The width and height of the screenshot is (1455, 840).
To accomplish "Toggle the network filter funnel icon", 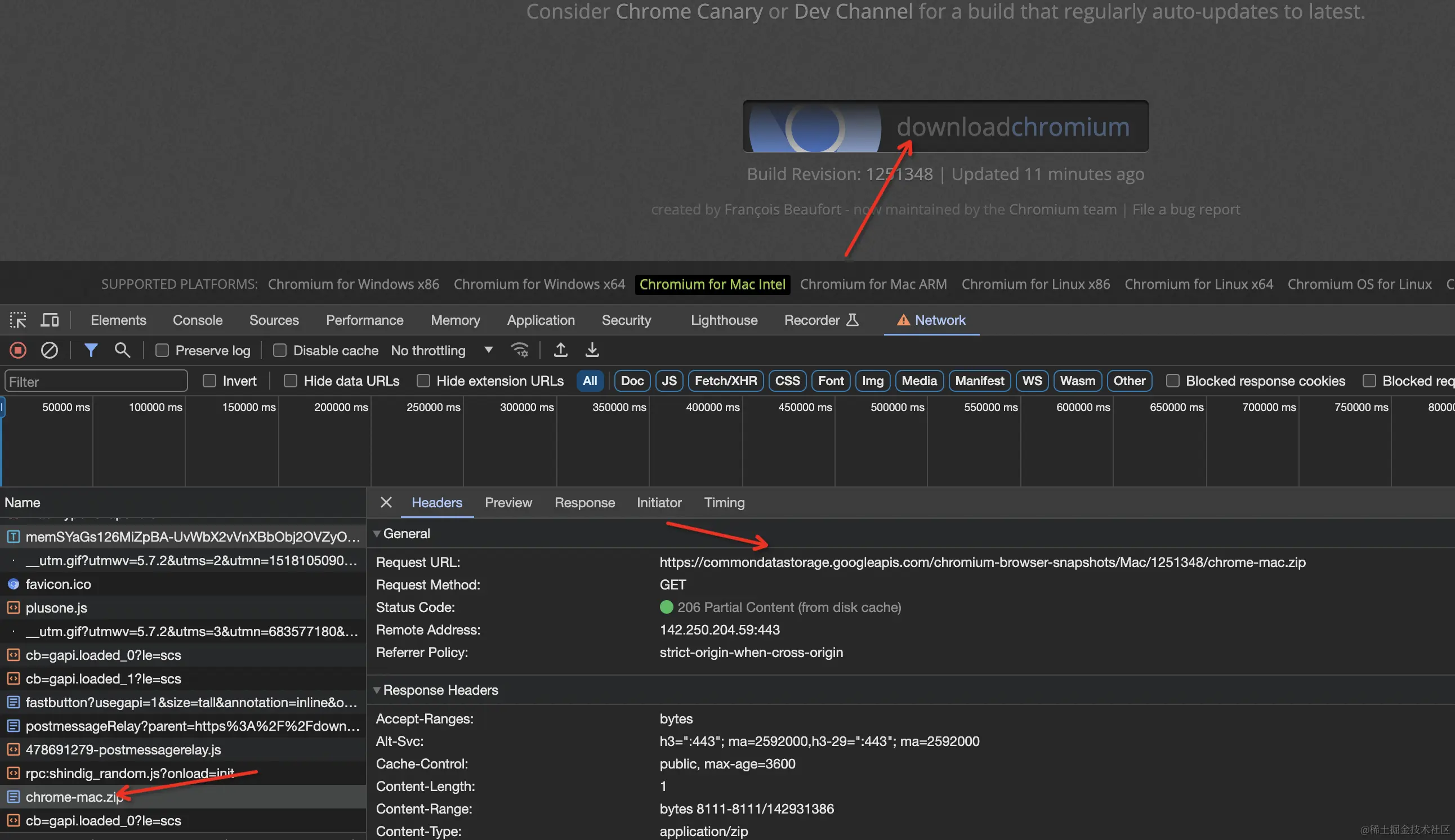I will tap(91, 350).
